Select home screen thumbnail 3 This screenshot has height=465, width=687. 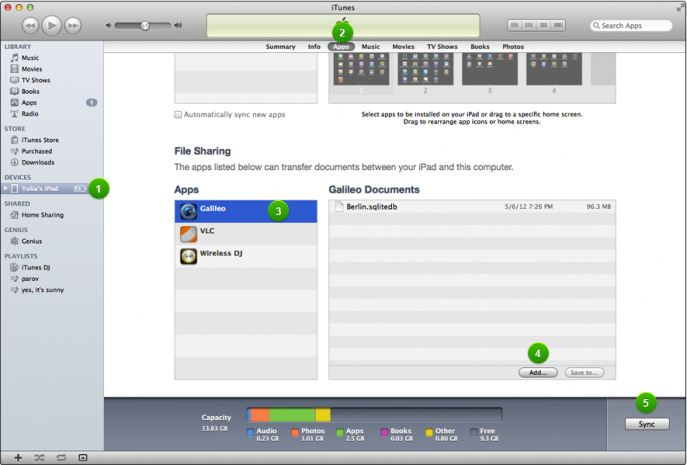[x=490, y=69]
